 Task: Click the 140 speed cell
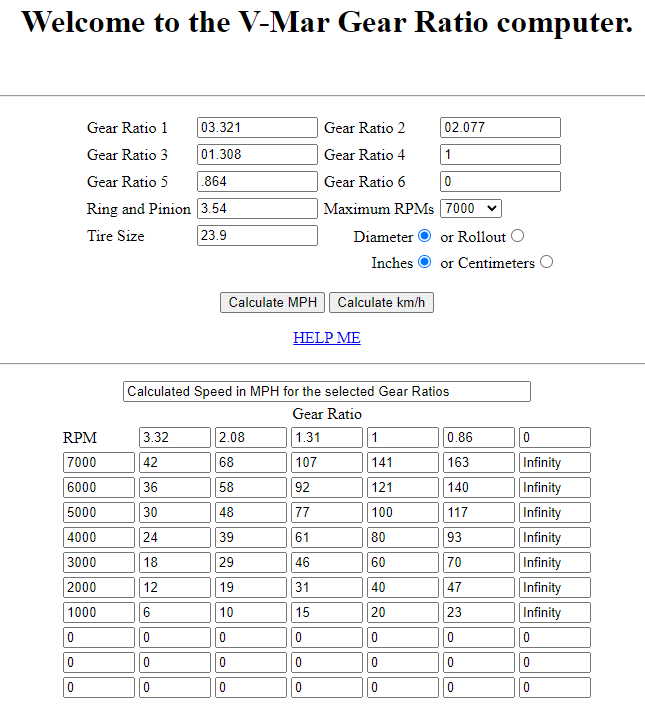[479, 487]
